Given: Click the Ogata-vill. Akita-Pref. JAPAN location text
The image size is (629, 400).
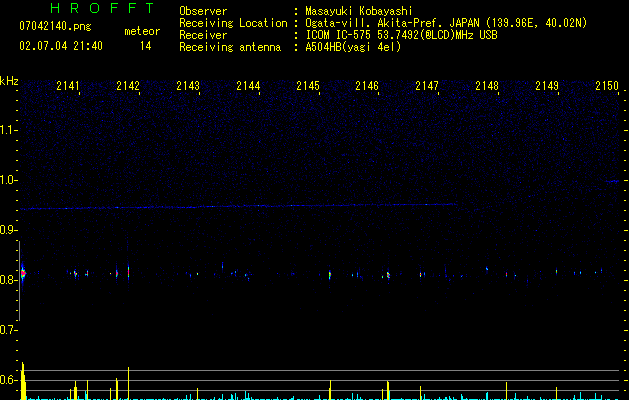Looking at the screenshot, I should [446, 23].
